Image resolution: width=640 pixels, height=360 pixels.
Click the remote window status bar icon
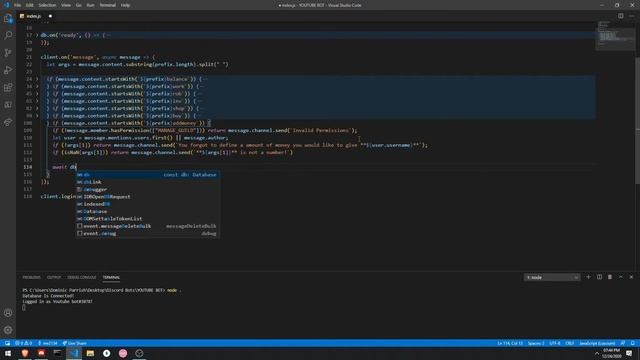tap(7, 343)
